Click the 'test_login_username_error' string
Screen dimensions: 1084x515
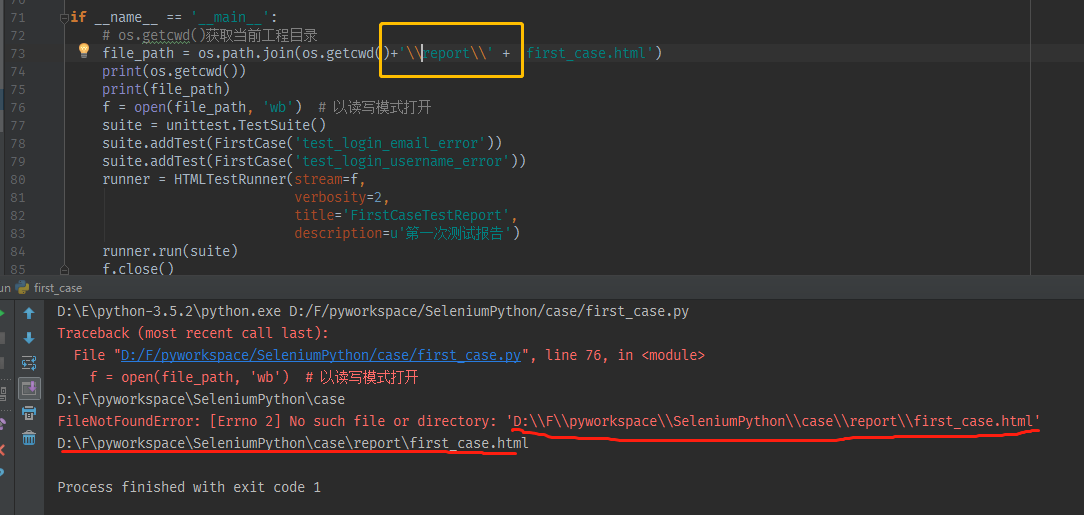[401, 161]
